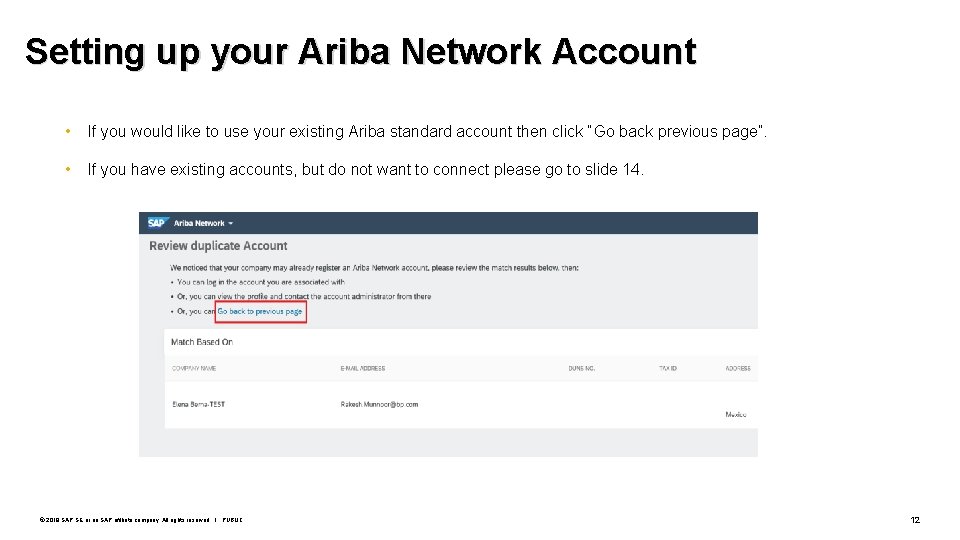The width and height of the screenshot is (960, 540).
Task: Click the SAP logo in the header
Action: click(156, 223)
